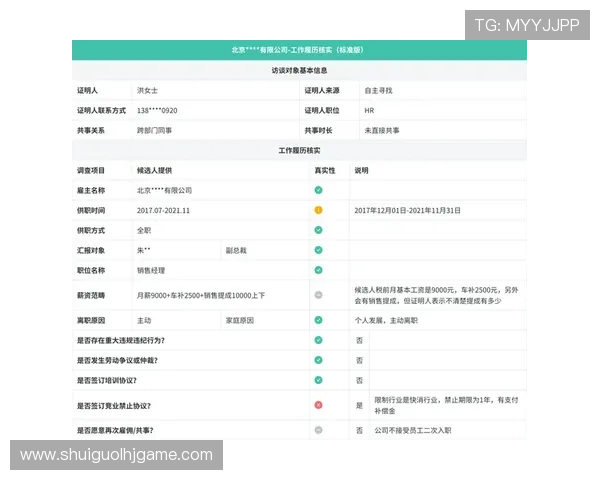The width and height of the screenshot is (600, 480).
Task: Click the 真实性 column header
Action: tap(325, 170)
